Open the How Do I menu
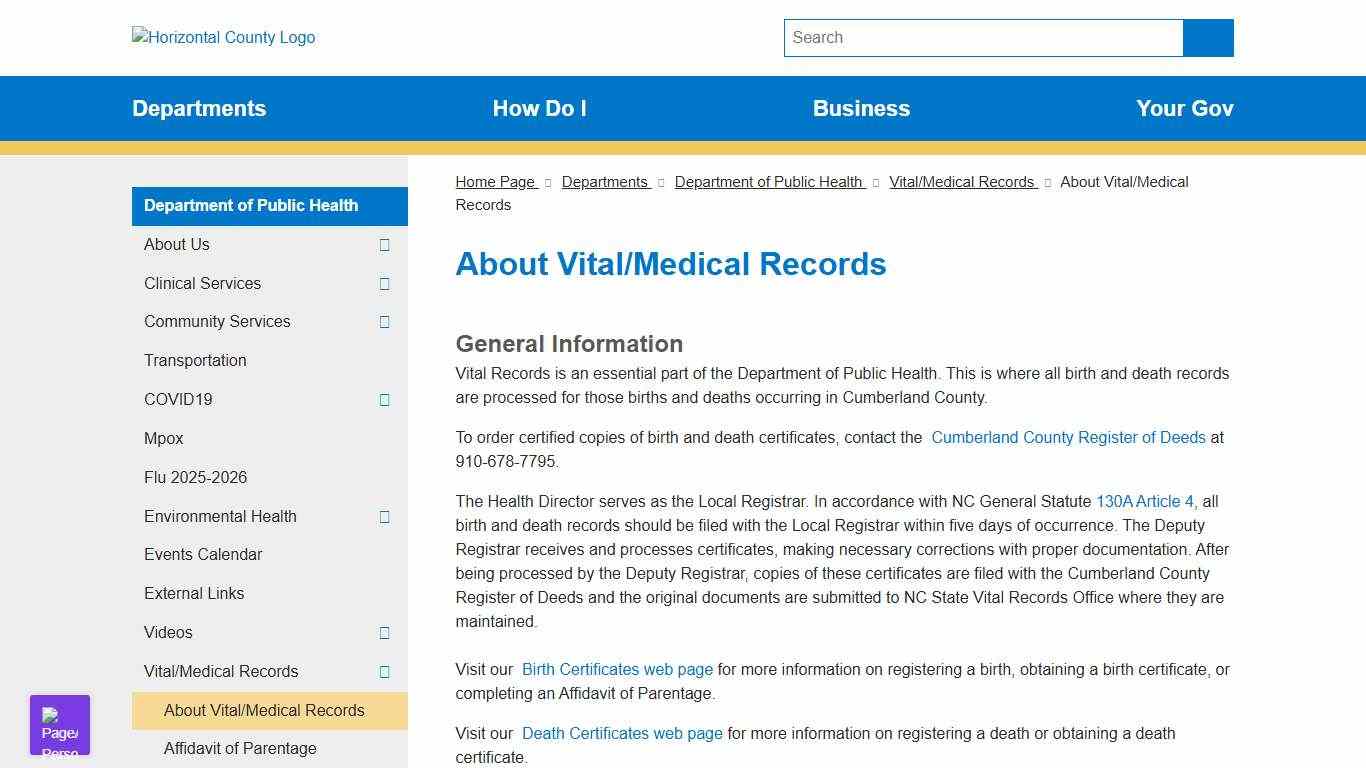 [539, 108]
